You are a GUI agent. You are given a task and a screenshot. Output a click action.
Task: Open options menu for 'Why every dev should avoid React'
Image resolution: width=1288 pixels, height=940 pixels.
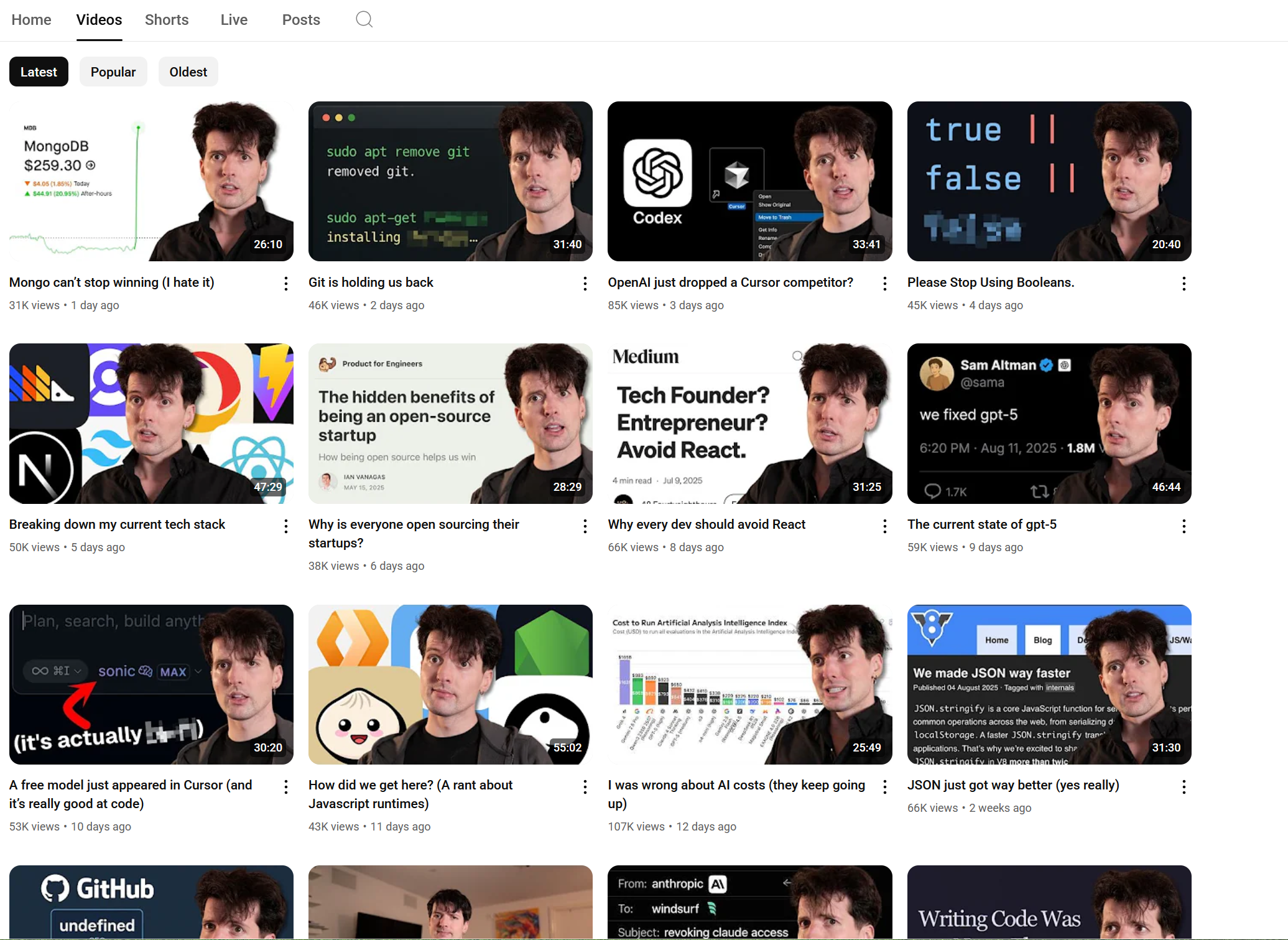(884, 526)
